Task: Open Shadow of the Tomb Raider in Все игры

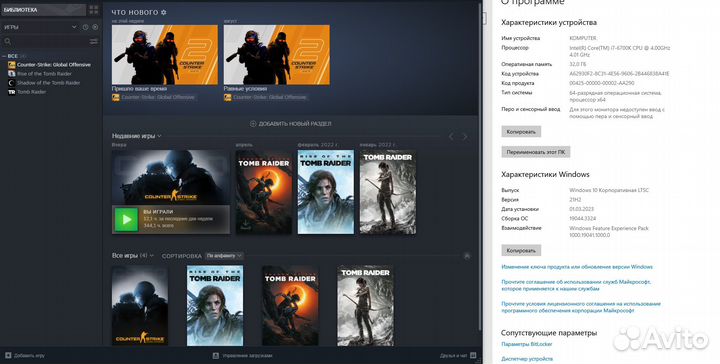Action: [x=290, y=305]
